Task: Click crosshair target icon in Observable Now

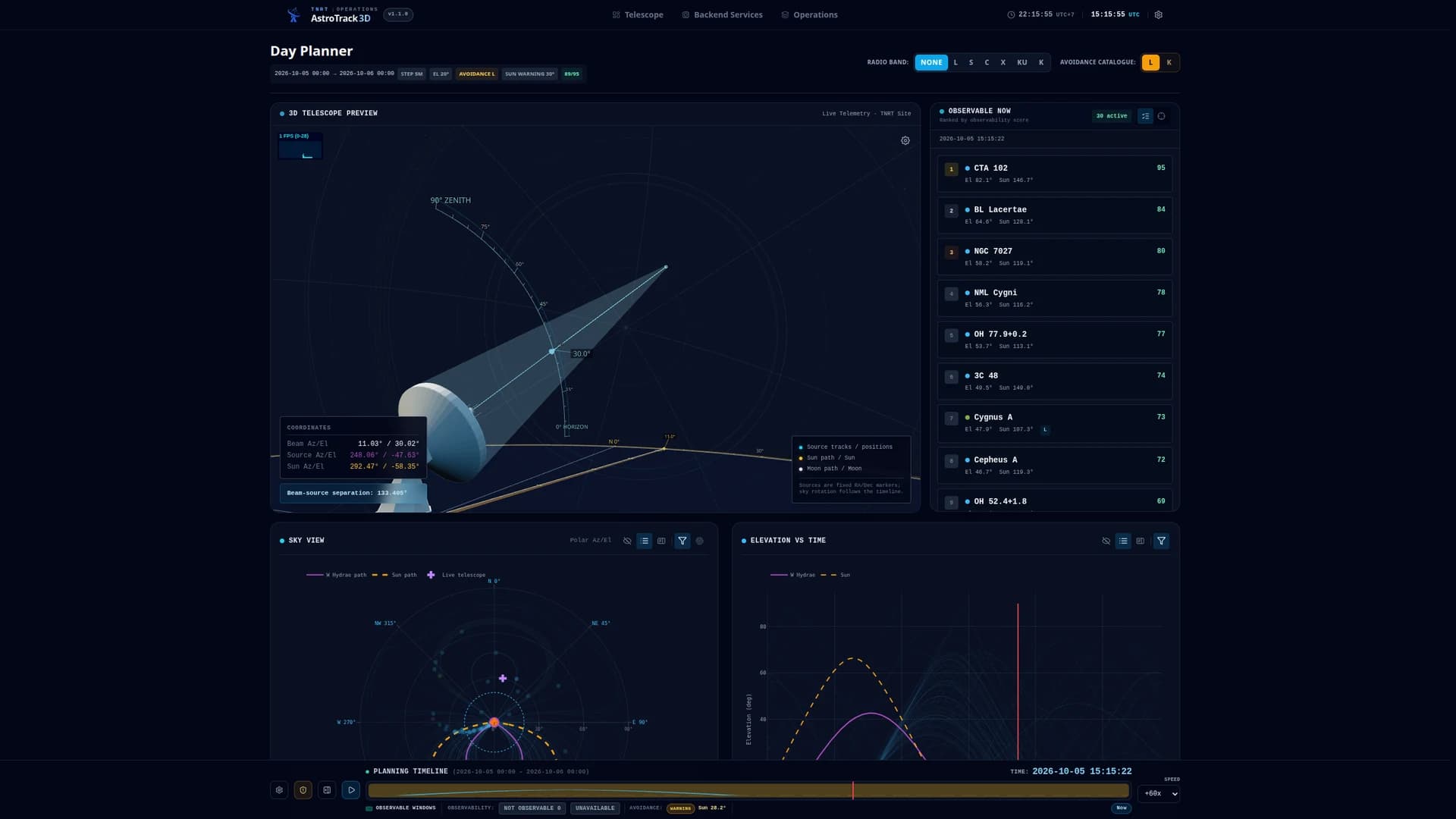Action: pyautogui.click(x=1162, y=116)
